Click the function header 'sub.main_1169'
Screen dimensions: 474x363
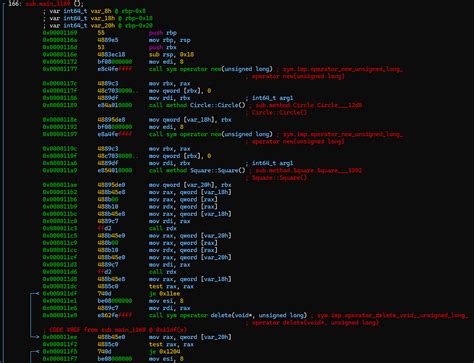[x=48, y=4]
